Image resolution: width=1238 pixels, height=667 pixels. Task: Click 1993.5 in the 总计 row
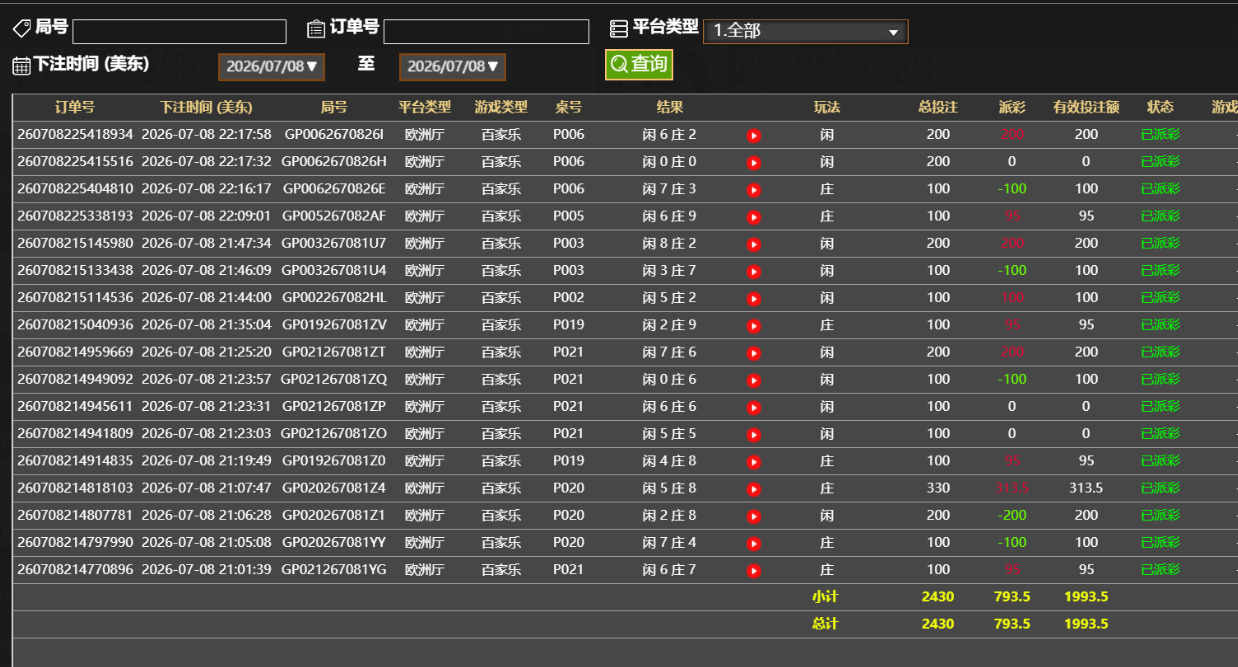pos(1086,623)
